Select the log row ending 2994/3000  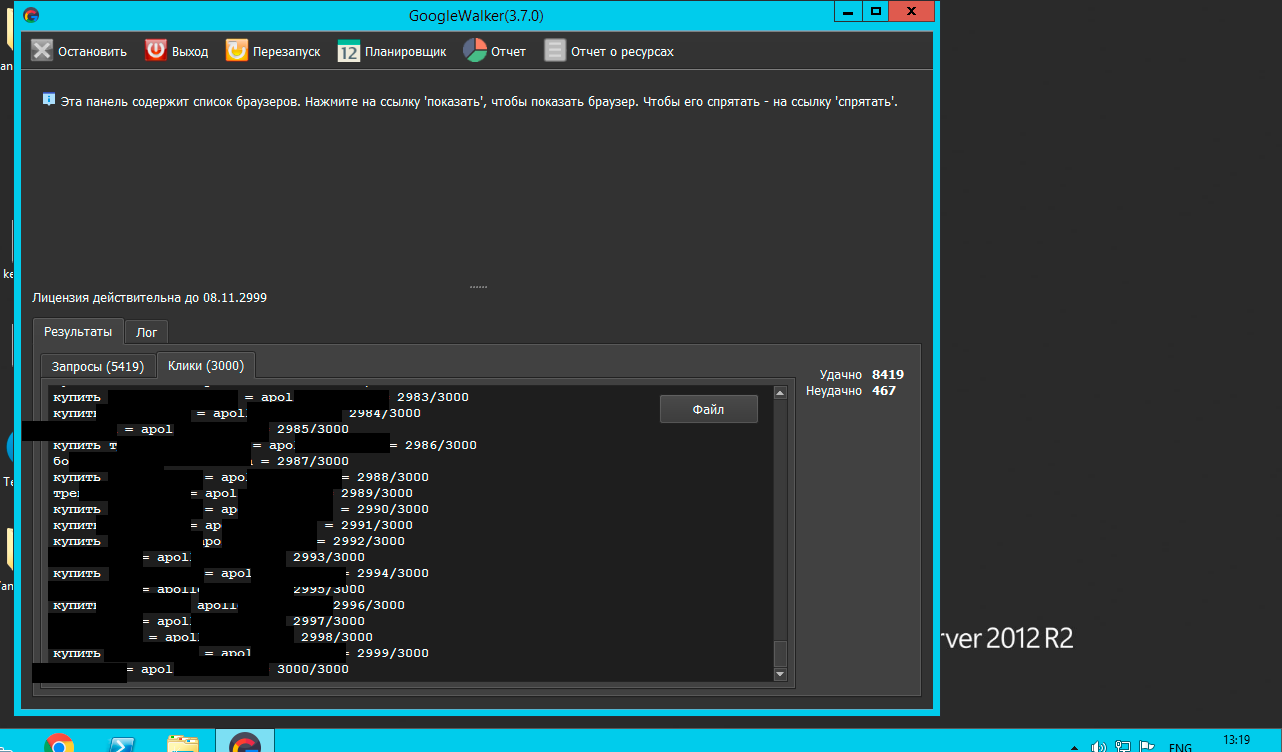click(240, 573)
